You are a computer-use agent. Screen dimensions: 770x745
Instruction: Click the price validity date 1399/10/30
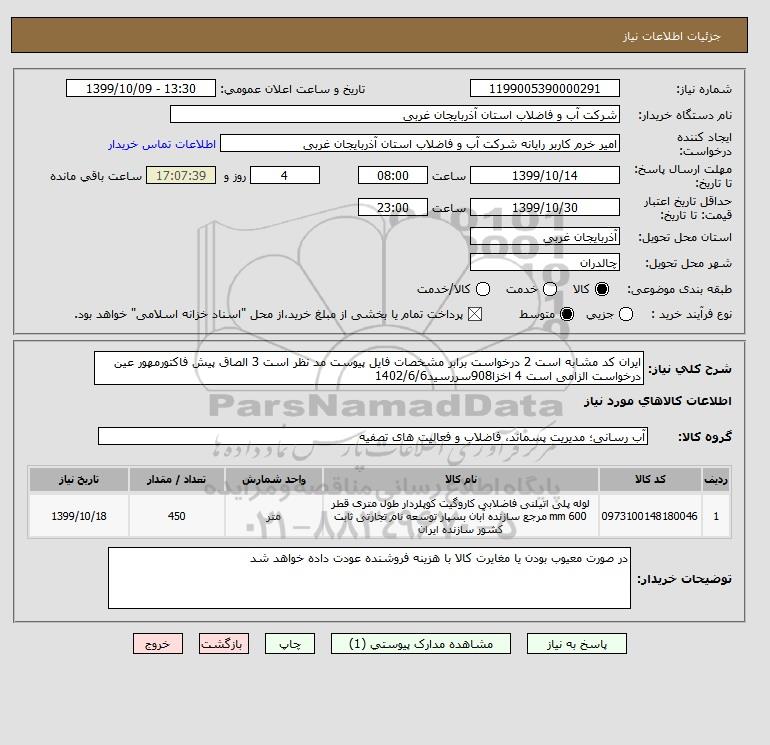tap(545, 207)
